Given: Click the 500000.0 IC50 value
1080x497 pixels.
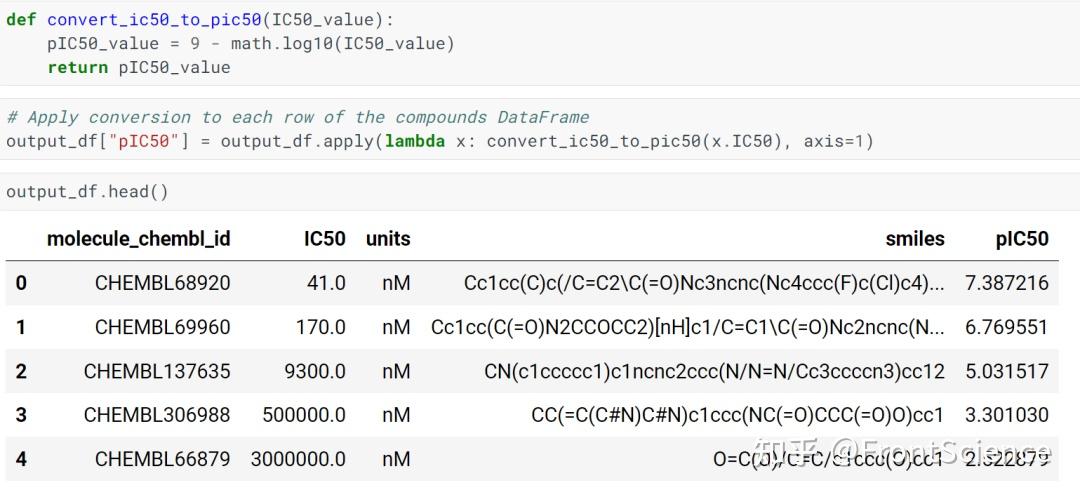Looking at the screenshot, I should (304, 415).
